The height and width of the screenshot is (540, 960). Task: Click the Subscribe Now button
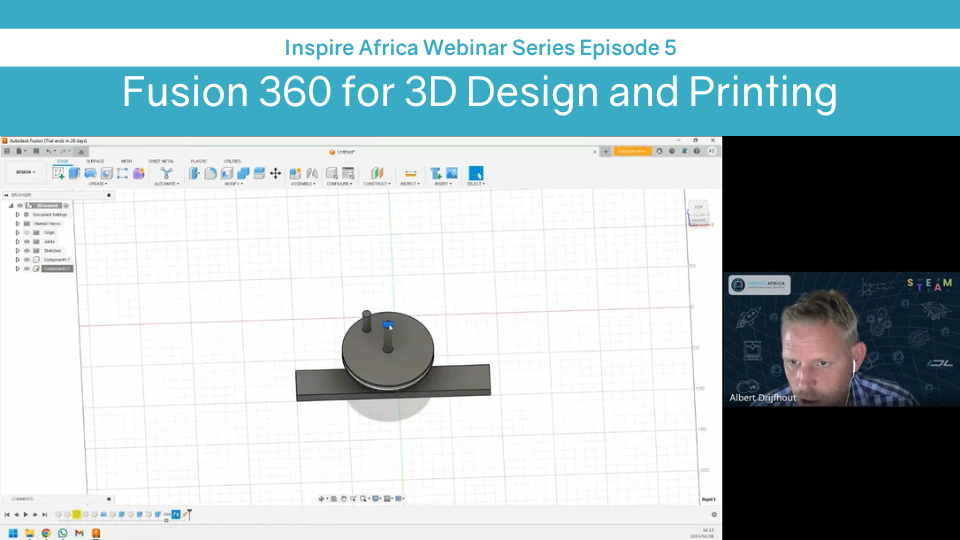tap(632, 151)
